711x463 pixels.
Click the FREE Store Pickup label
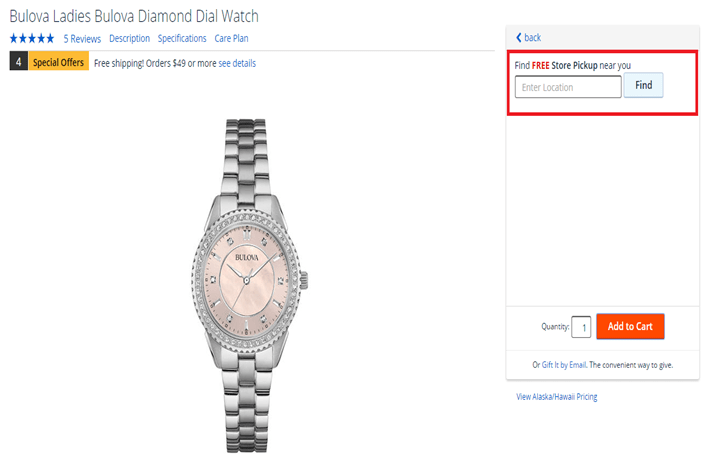tap(563, 66)
